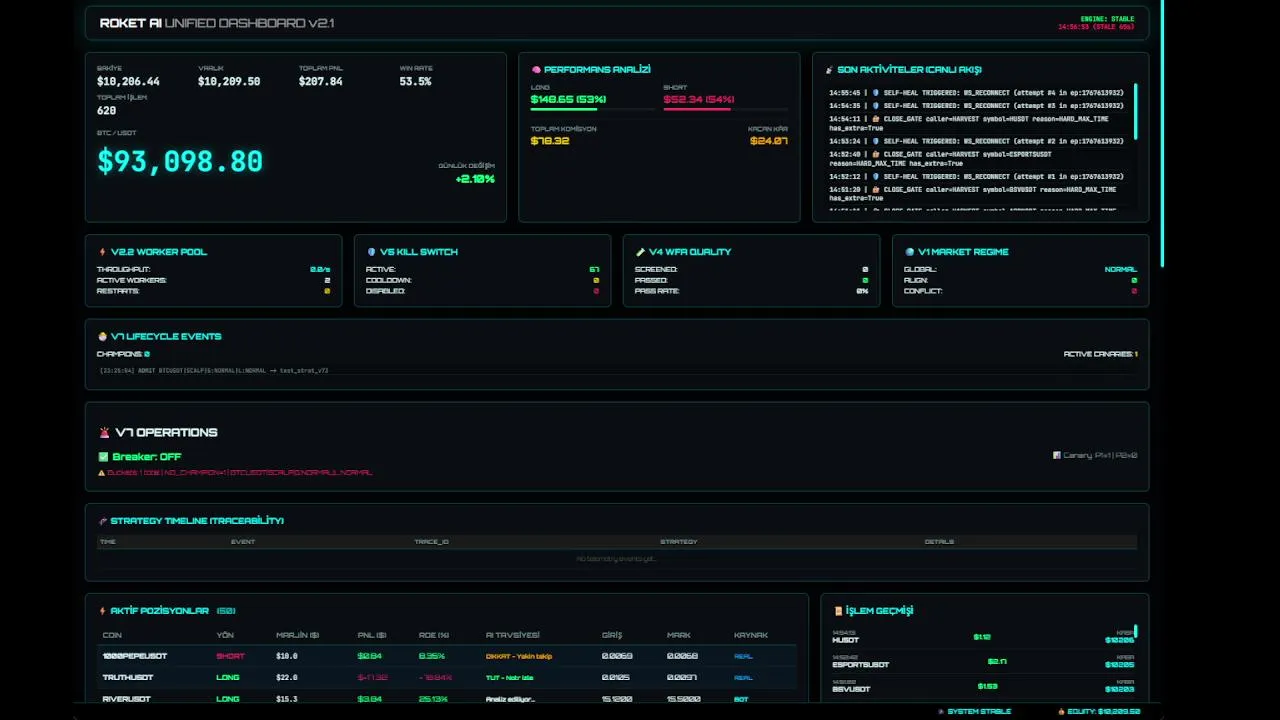Image resolution: width=1280 pixels, height=720 pixels.
Task: Click the TRACE_ID column header
Action: click(x=431, y=542)
